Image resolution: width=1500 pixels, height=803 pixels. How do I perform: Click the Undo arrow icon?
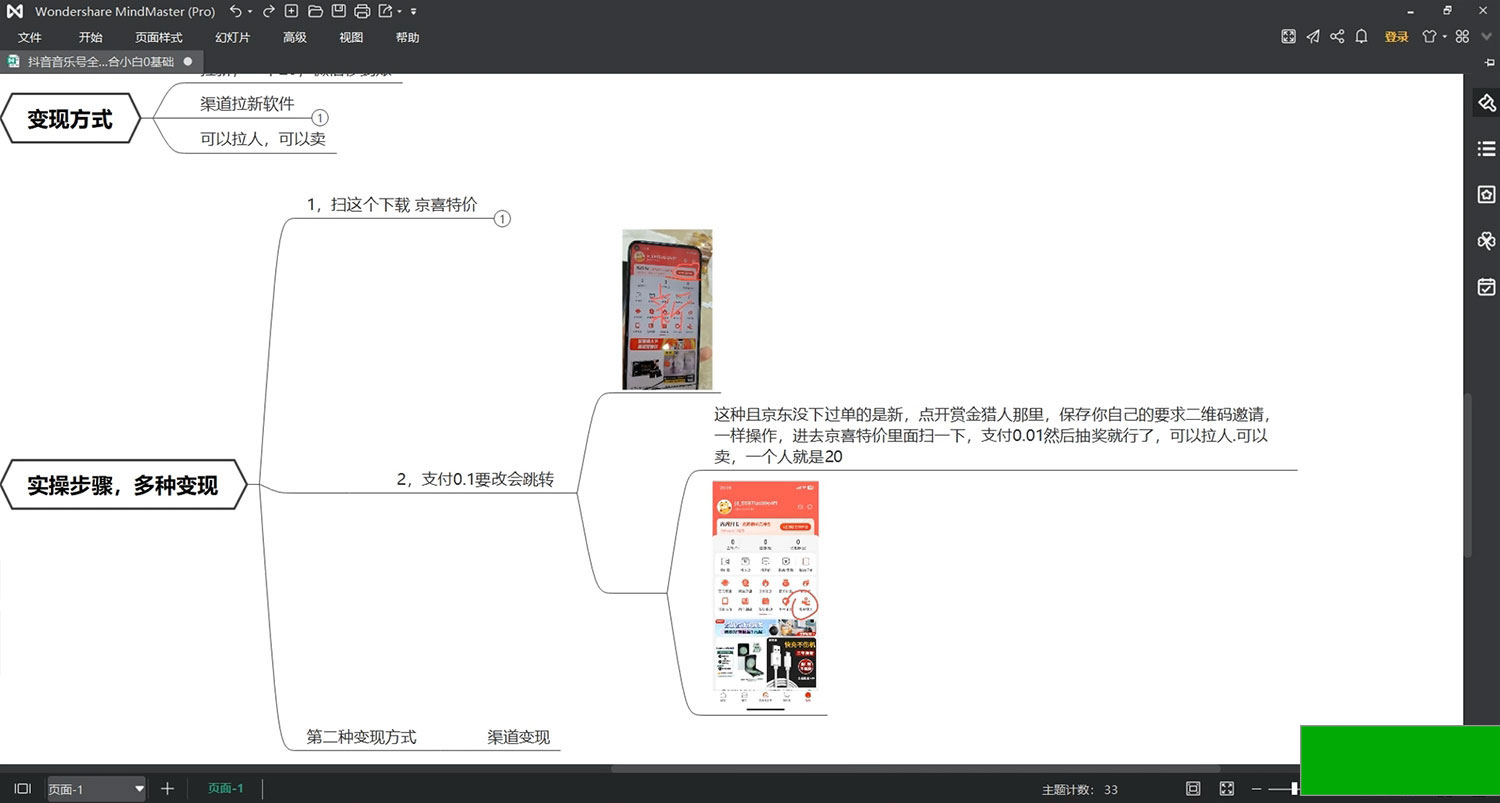(235, 11)
